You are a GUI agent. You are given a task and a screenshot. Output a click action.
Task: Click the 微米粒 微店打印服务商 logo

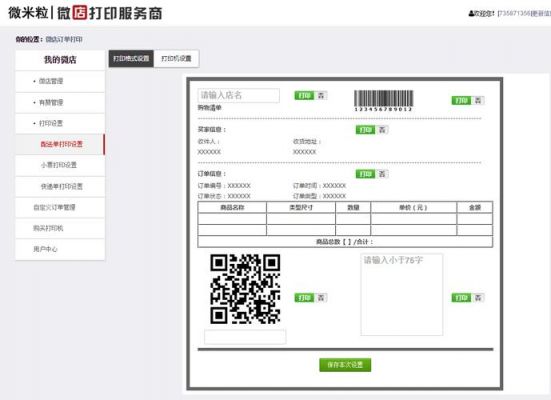(x=85, y=13)
